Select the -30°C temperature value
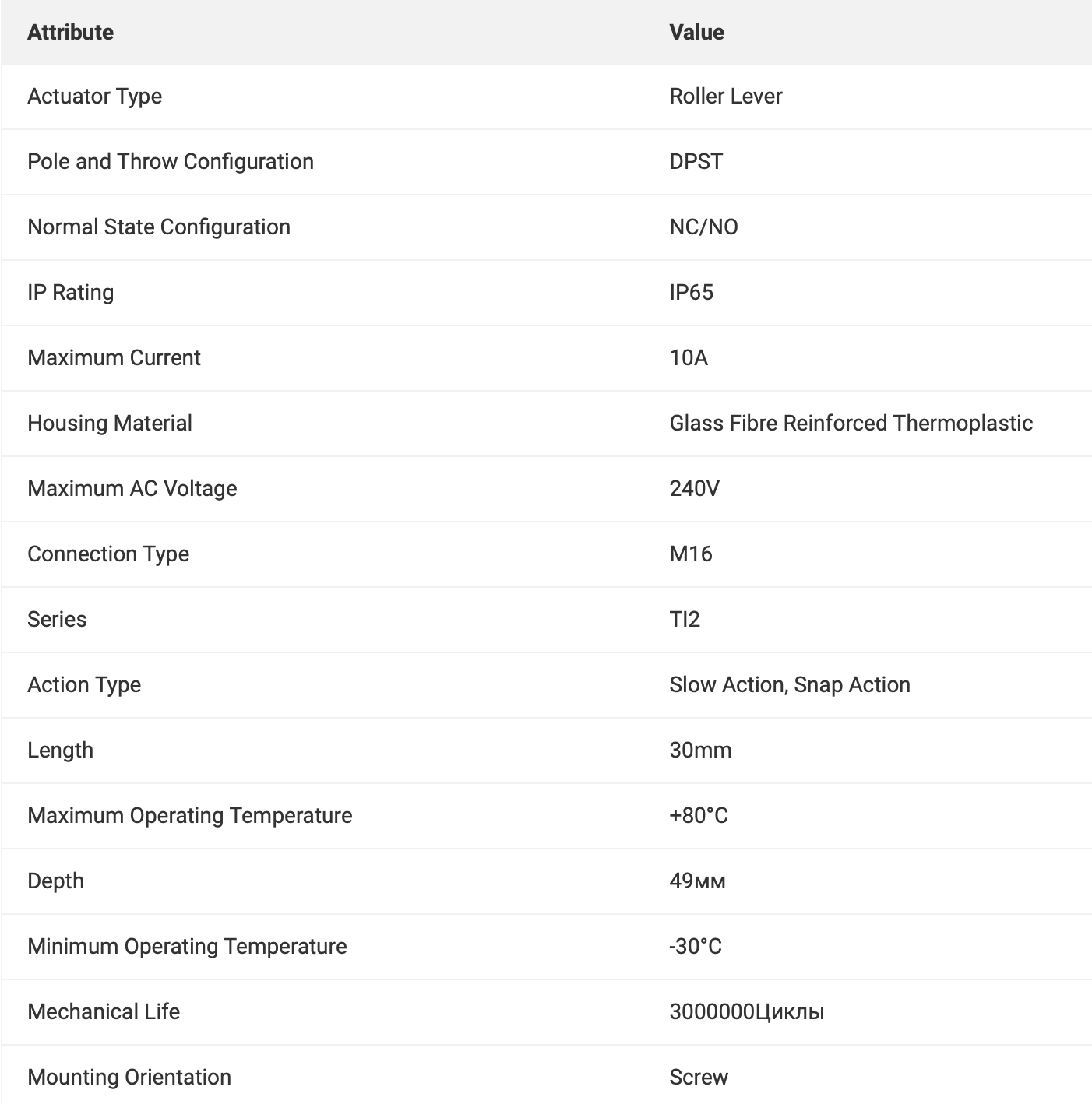1092x1104 pixels. 695,946
